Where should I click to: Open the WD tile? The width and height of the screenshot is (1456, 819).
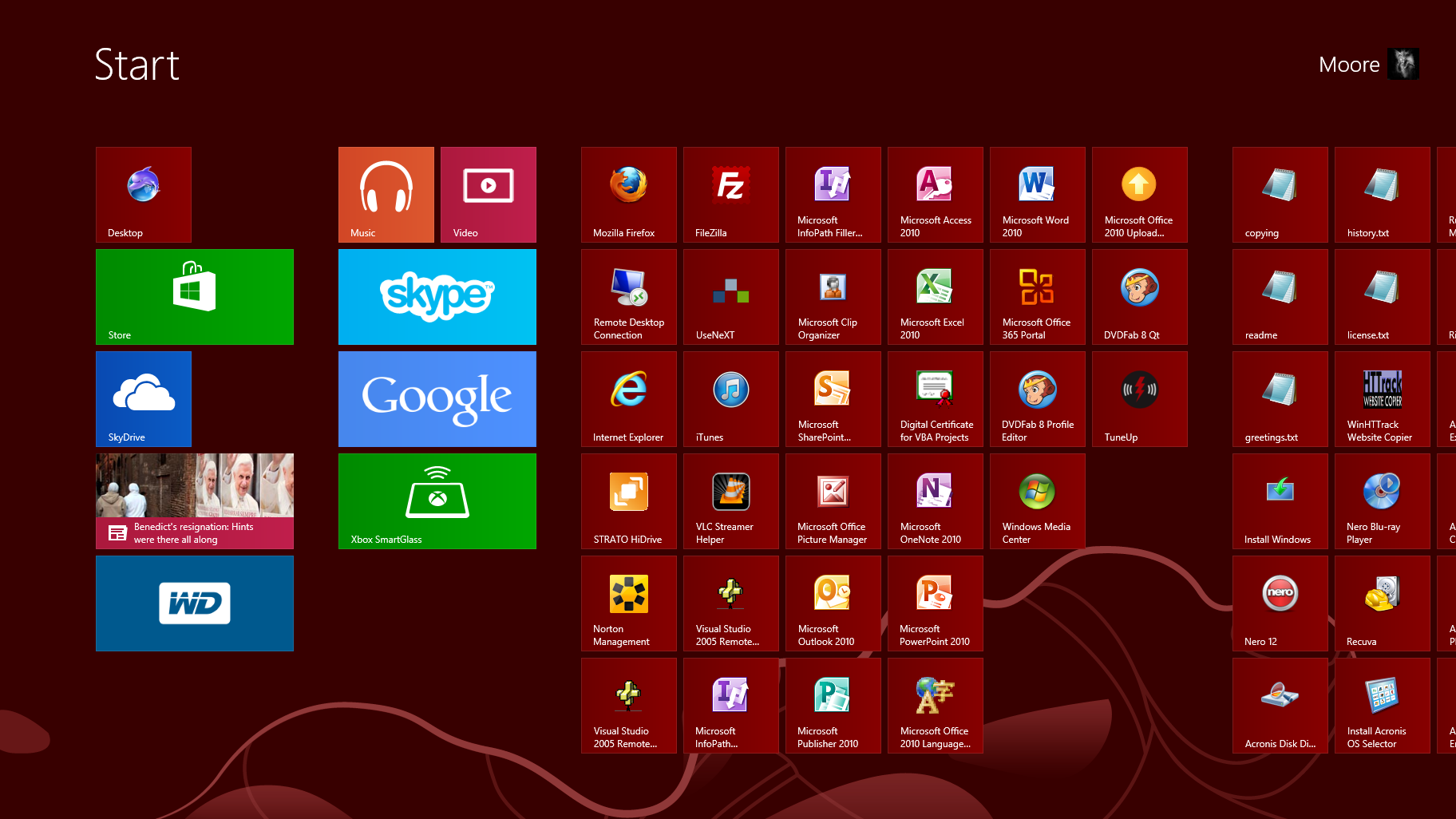pyautogui.click(x=194, y=603)
